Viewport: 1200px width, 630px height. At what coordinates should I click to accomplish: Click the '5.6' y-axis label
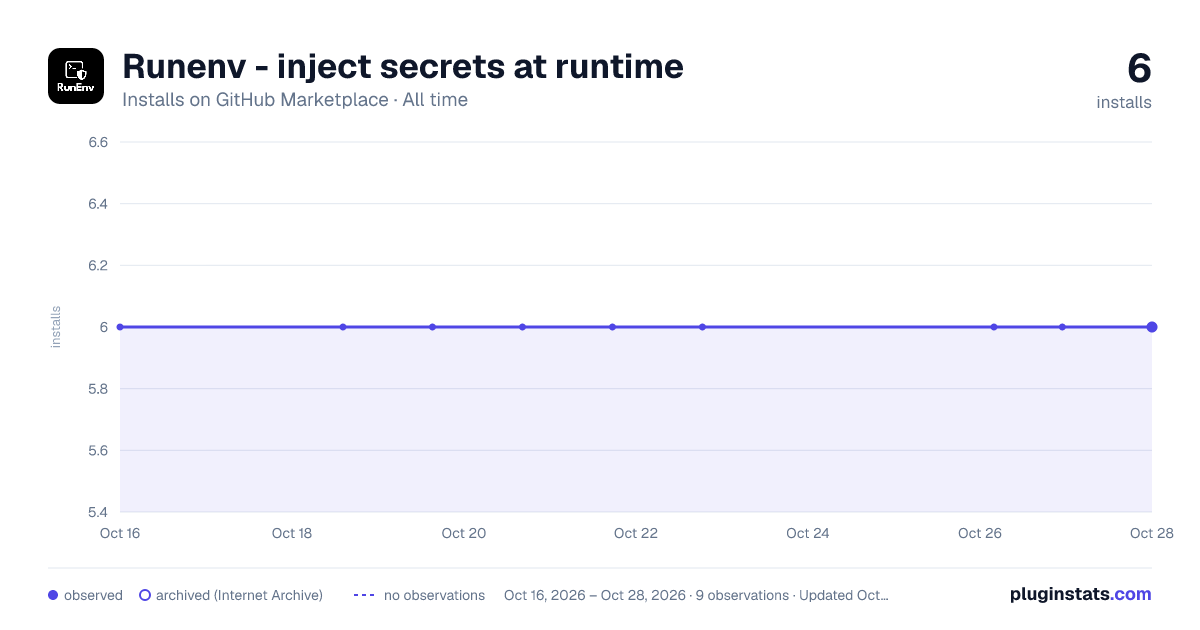[98, 451]
